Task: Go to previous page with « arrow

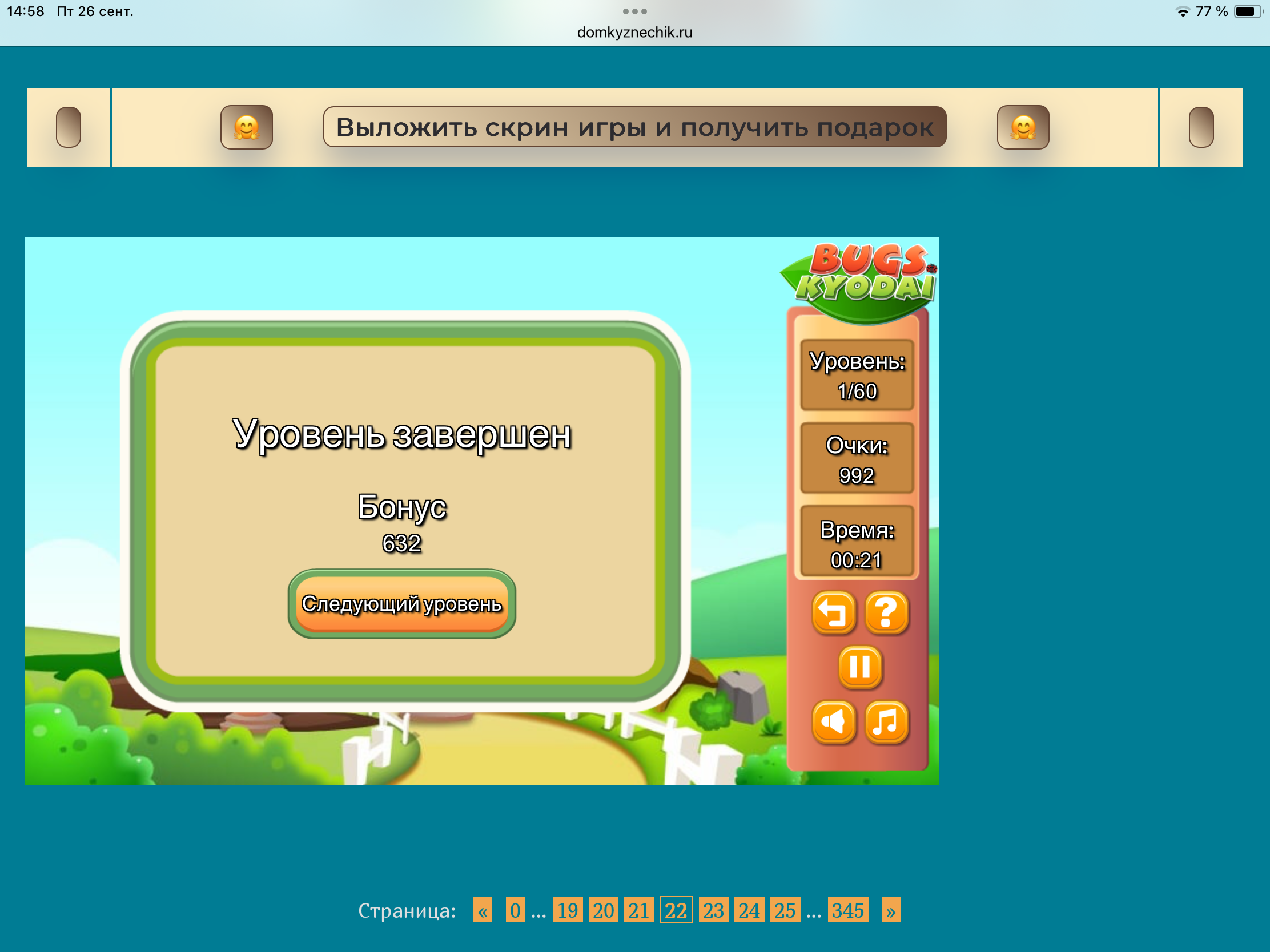Action: [x=483, y=910]
